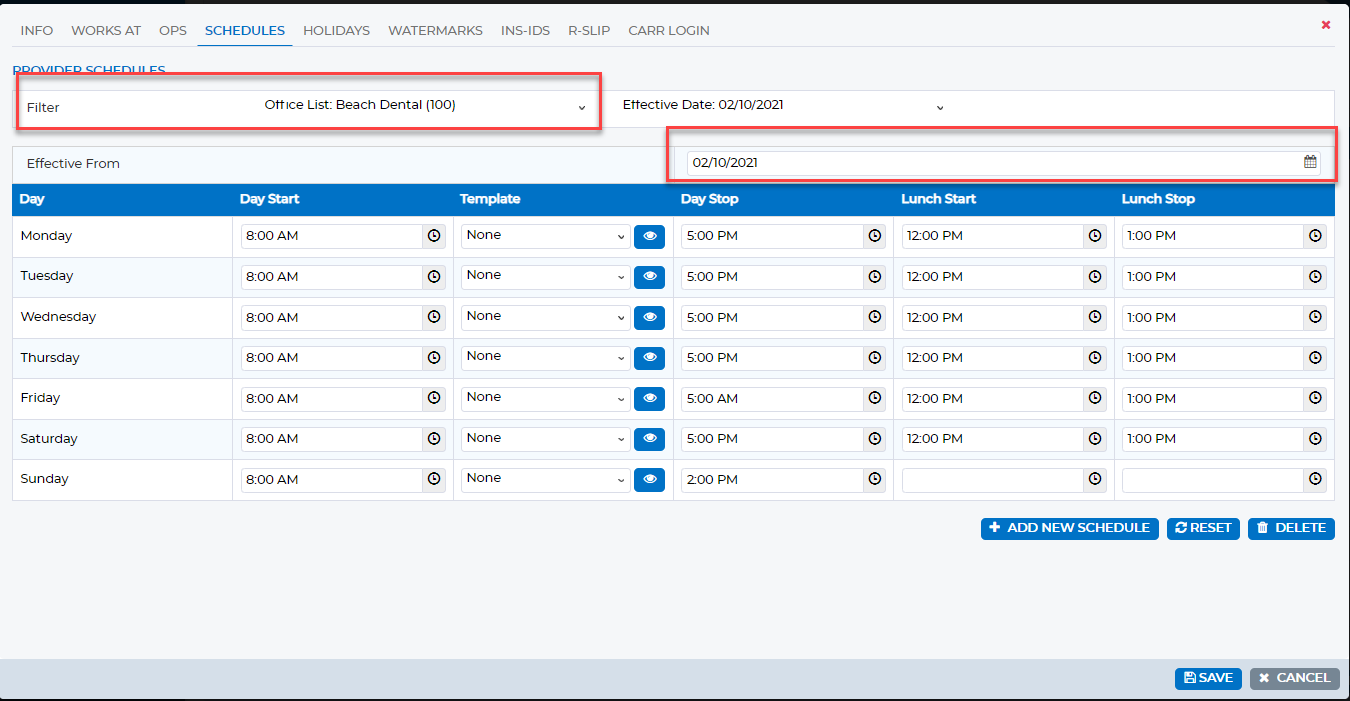Click the Monday Day Start 8:00 AM field
This screenshot has width=1350, height=701.
(x=332, y=236)
